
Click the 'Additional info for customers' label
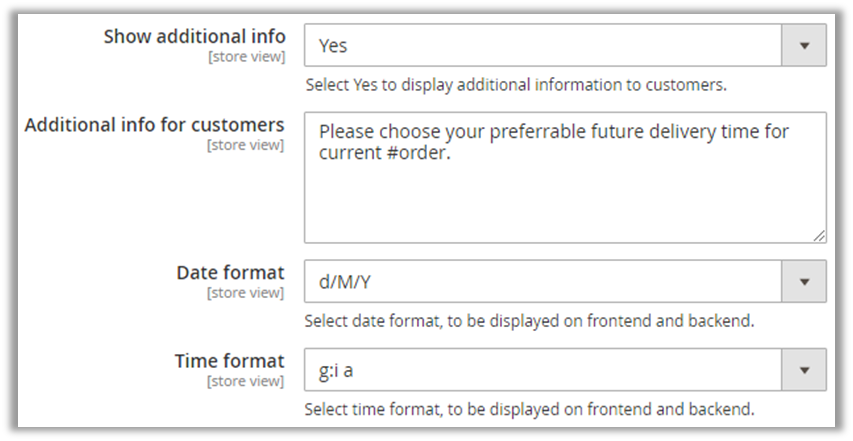155,125
